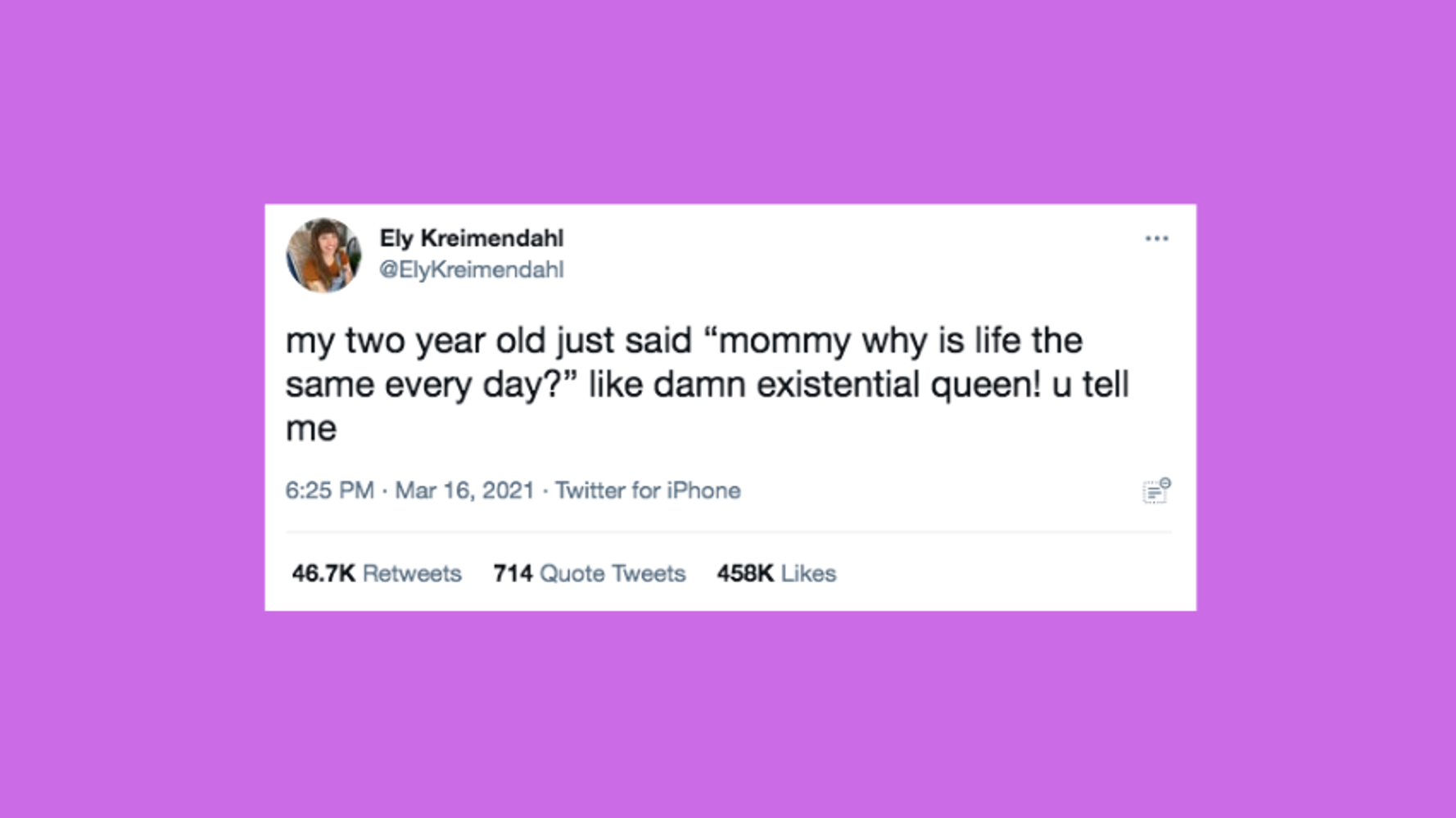Open the Ely Kreimendahl display name
1456x818 pixels.
point(471,238)
